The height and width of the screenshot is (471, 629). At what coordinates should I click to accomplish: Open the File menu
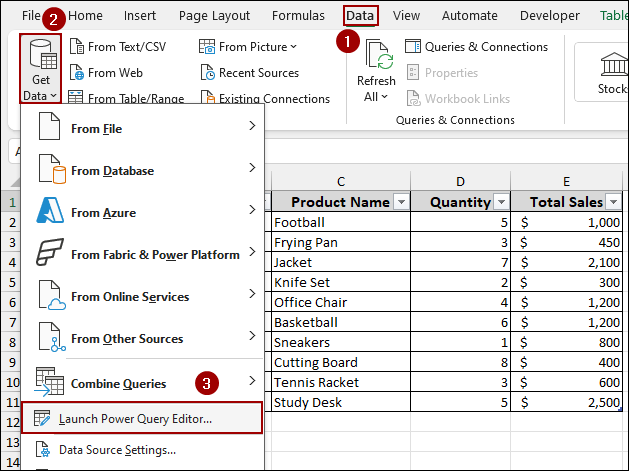tap(31, 16)
